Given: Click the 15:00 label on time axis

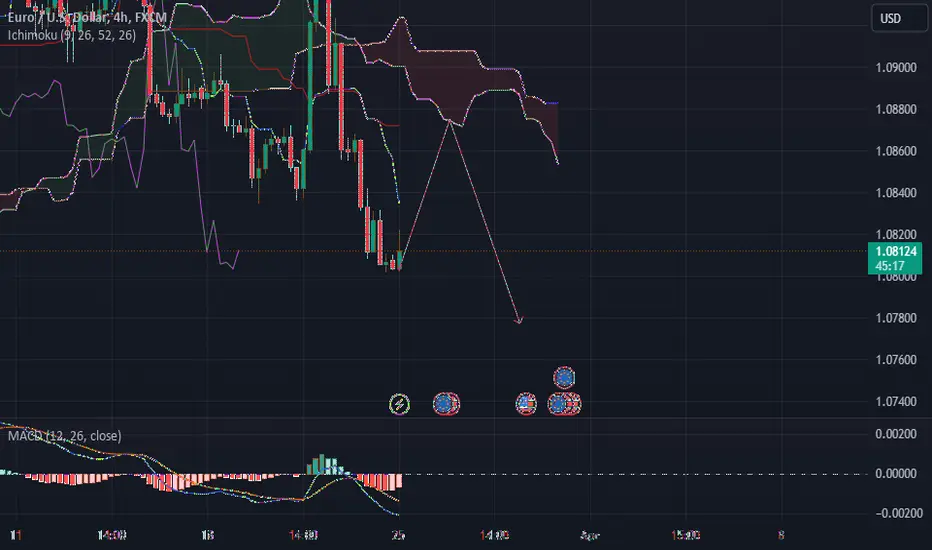Looking at the screenshot, I should [685, 535].
